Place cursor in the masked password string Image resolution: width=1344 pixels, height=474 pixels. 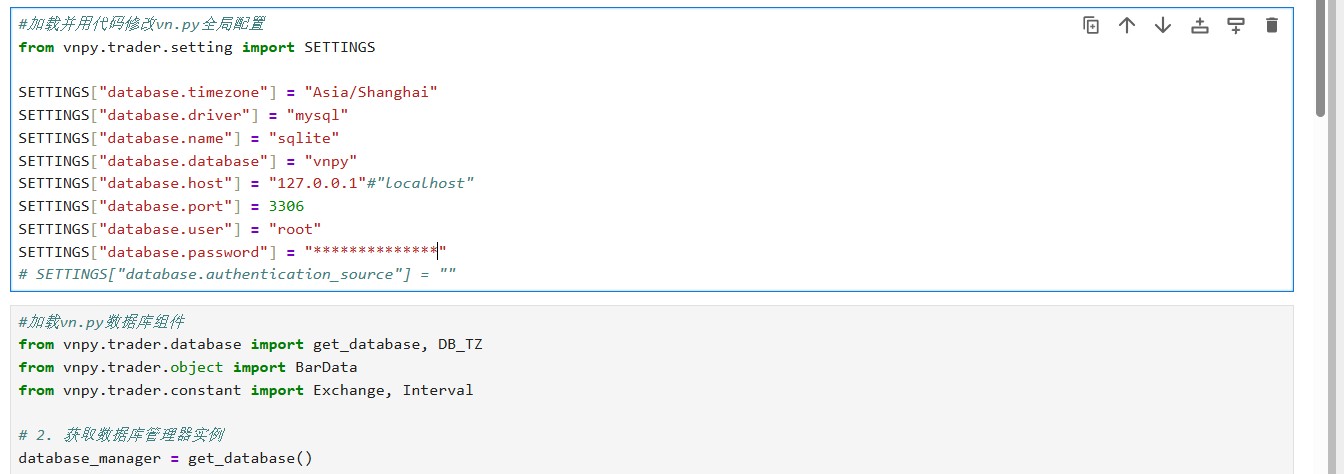375,252
